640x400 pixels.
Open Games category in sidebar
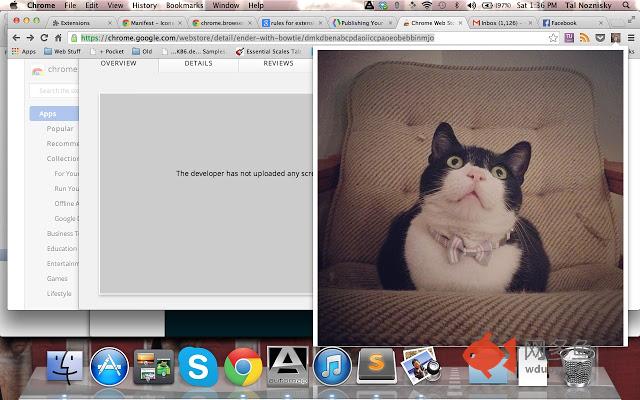pos(57,278)
